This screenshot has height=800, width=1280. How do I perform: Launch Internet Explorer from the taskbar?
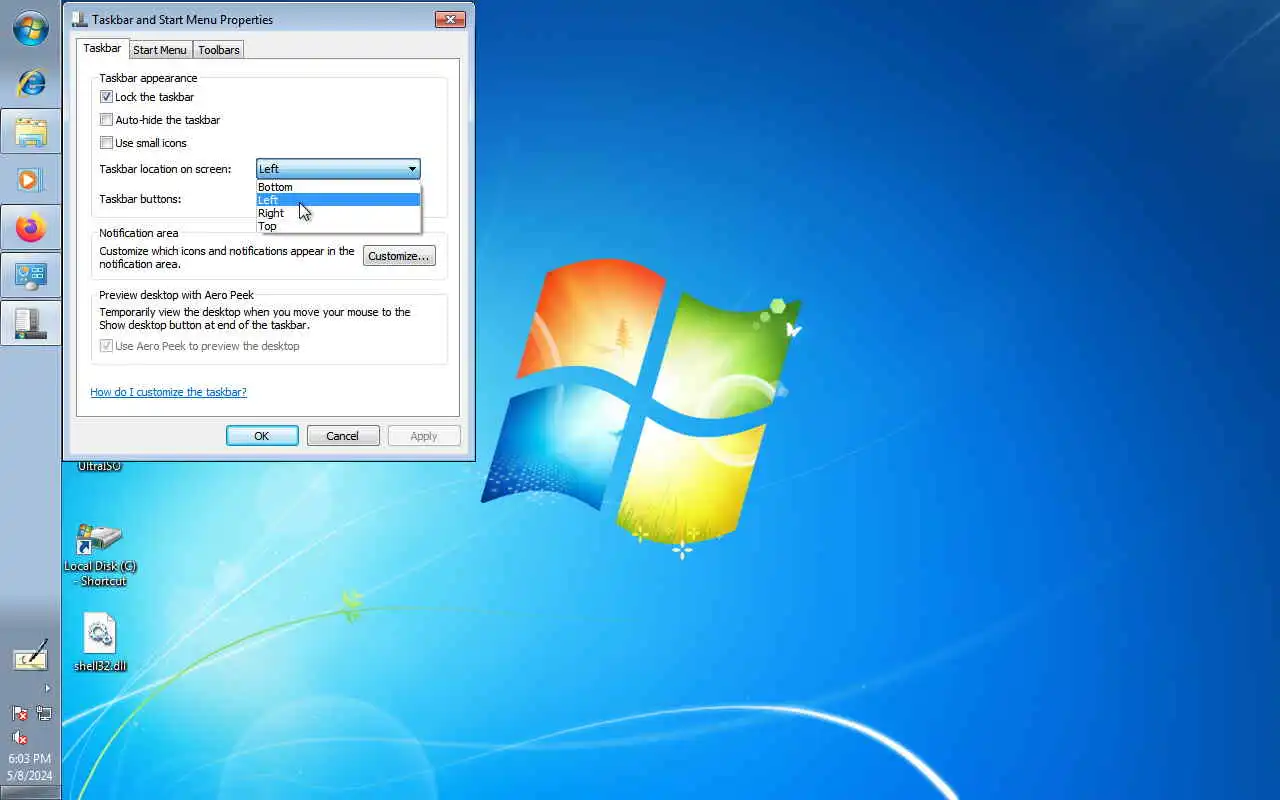coord(30,82)
